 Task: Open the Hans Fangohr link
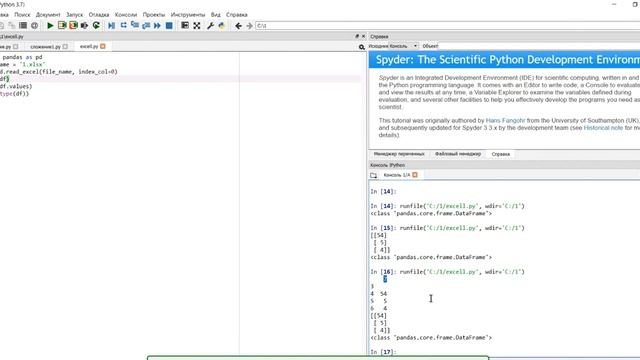pyautogui.click(x=505, y=121)
